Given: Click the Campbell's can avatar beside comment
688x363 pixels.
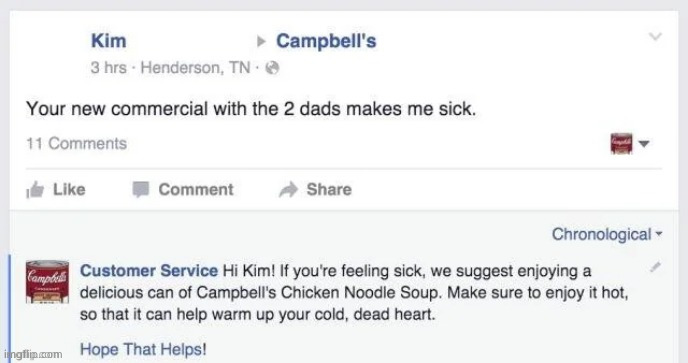Looking at the screenshot, I should coord(47,282).
